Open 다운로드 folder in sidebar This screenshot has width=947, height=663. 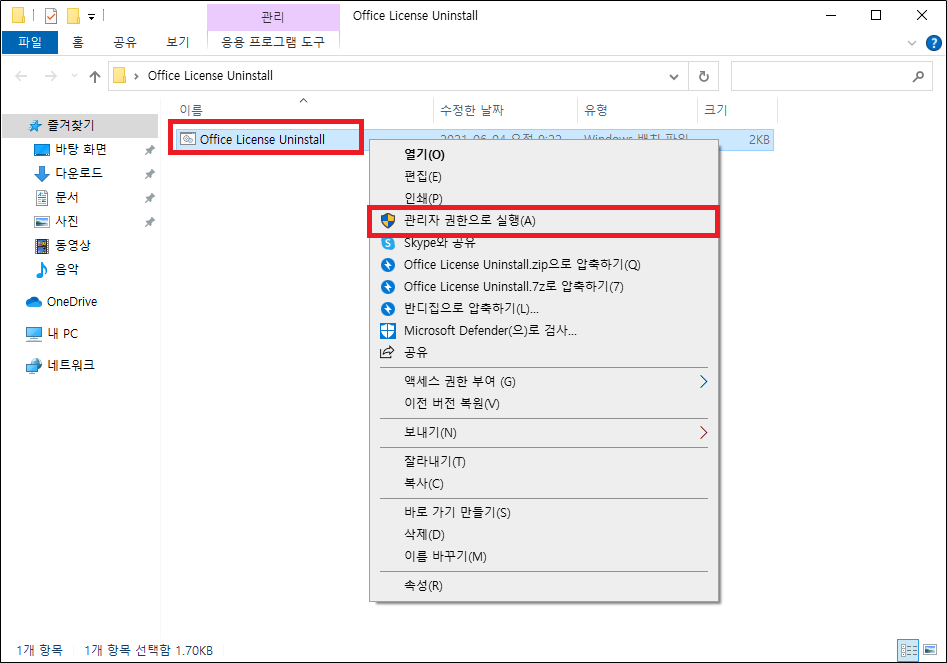click(x=79, y=173)
